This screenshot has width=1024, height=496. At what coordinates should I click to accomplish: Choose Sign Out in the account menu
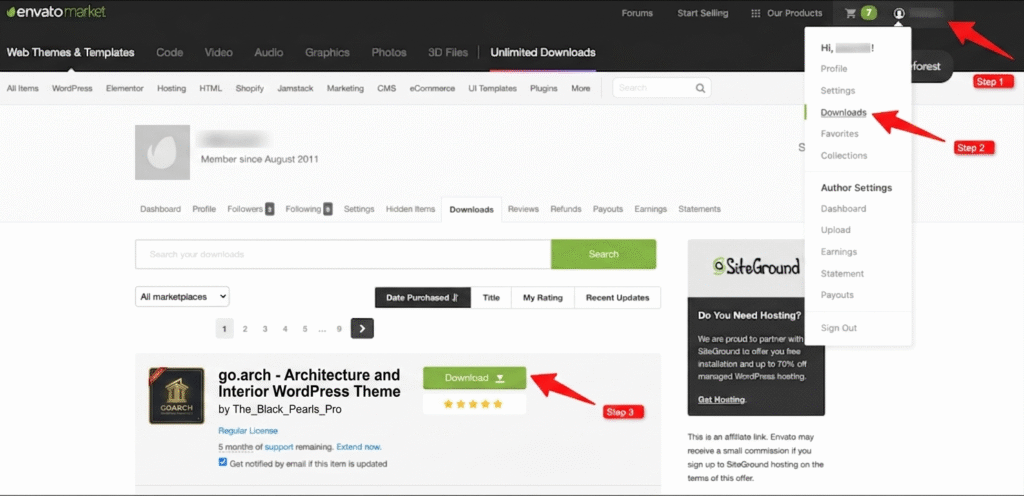[839, 328]
